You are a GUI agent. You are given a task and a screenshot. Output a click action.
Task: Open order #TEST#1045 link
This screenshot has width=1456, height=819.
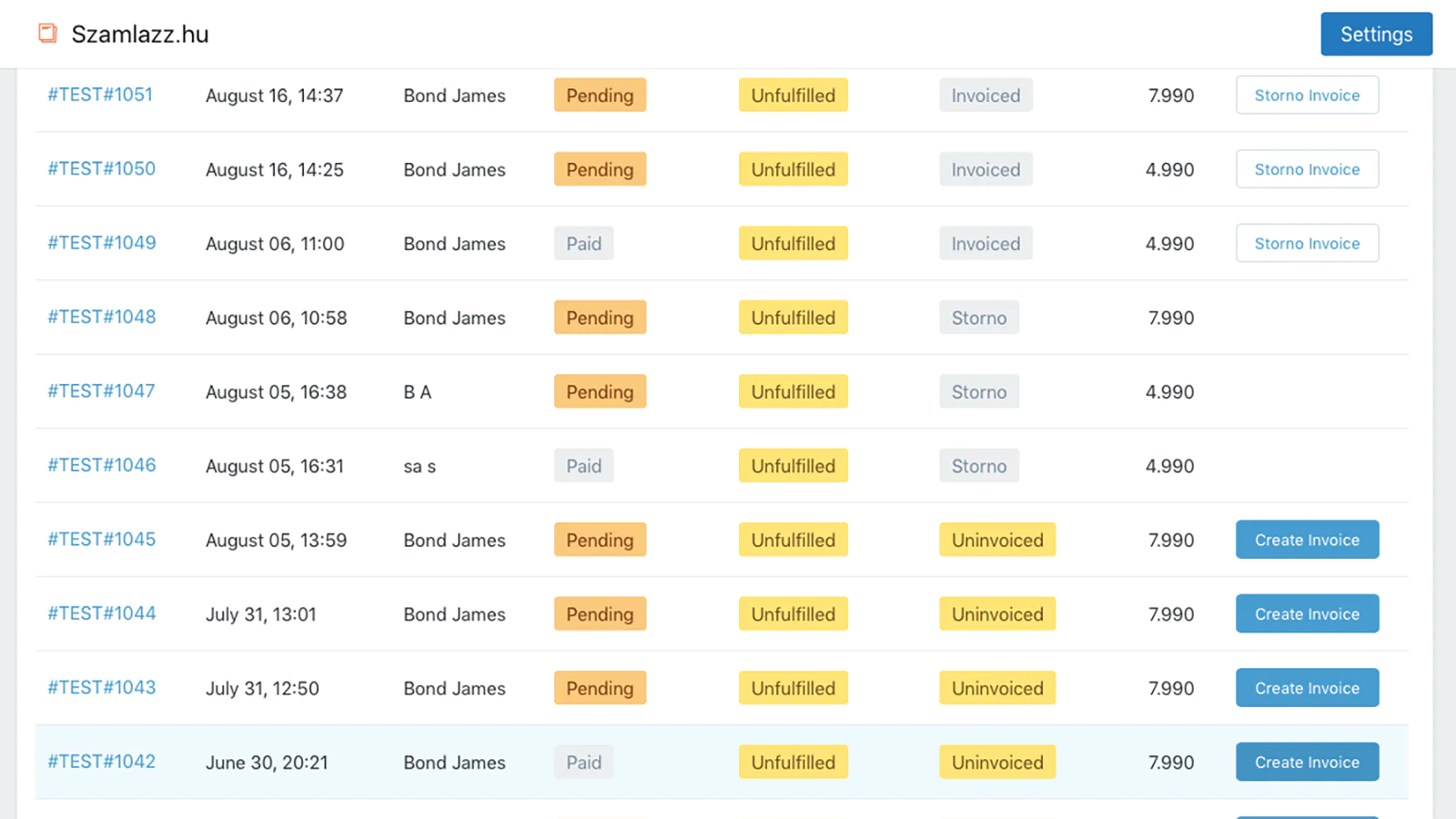point(102,540)
